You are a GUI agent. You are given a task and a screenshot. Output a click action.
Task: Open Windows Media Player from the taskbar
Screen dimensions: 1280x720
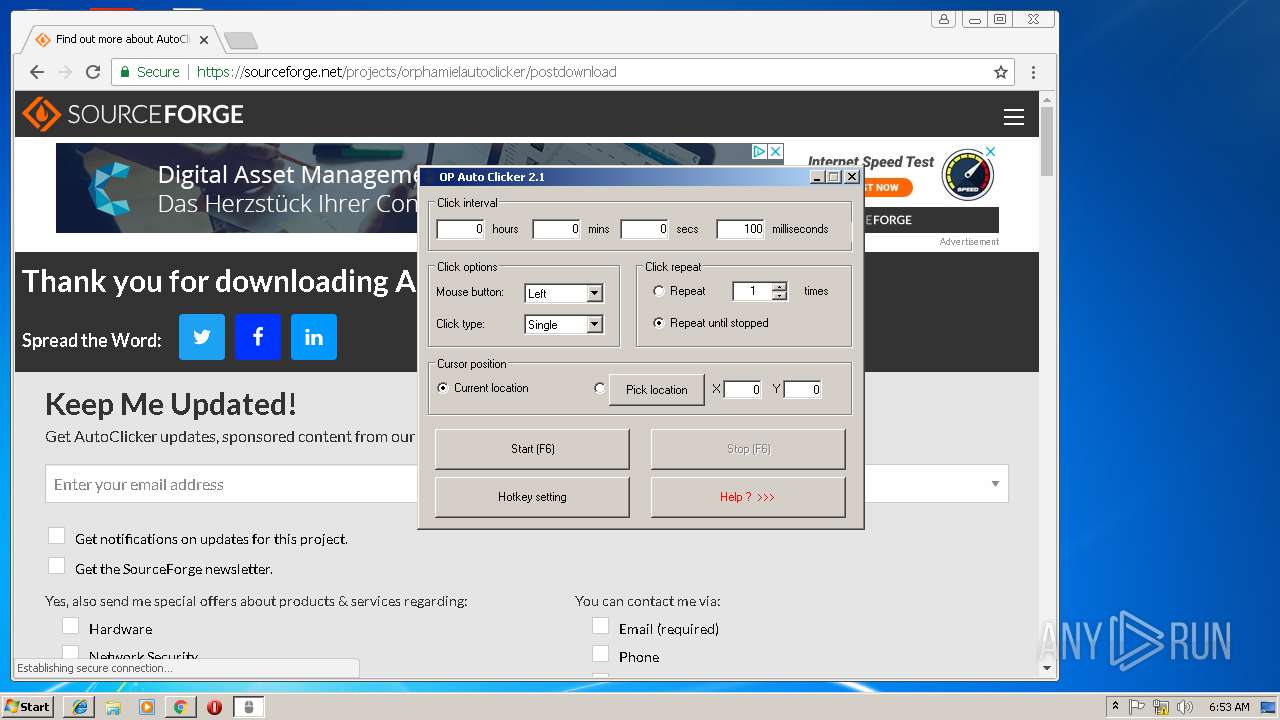[x=147, y=707]
